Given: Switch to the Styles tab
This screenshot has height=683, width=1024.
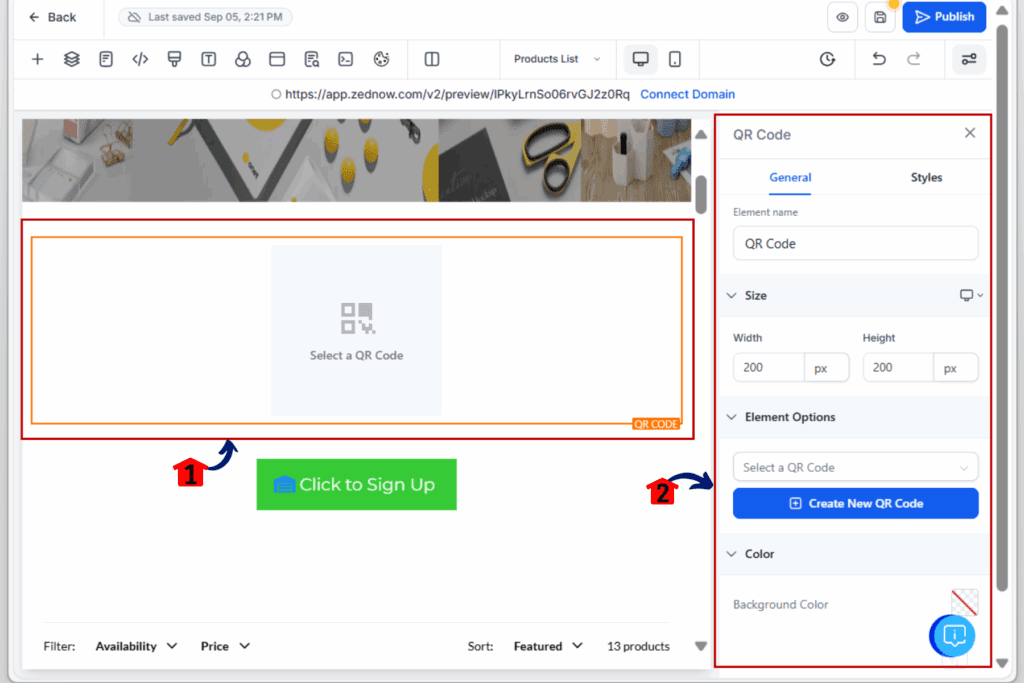Looking at the screenshot, I should [x=926, y=178].
